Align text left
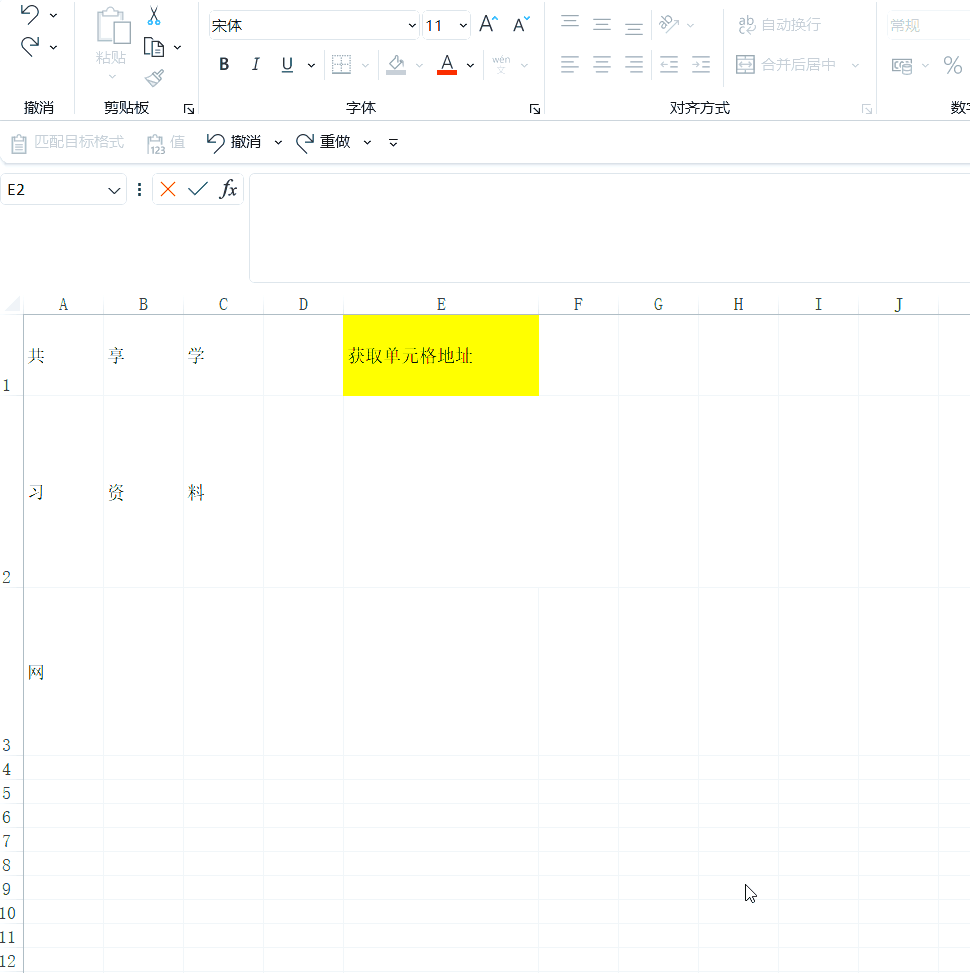This screenshot has height=973, width=970. point(570,64)
